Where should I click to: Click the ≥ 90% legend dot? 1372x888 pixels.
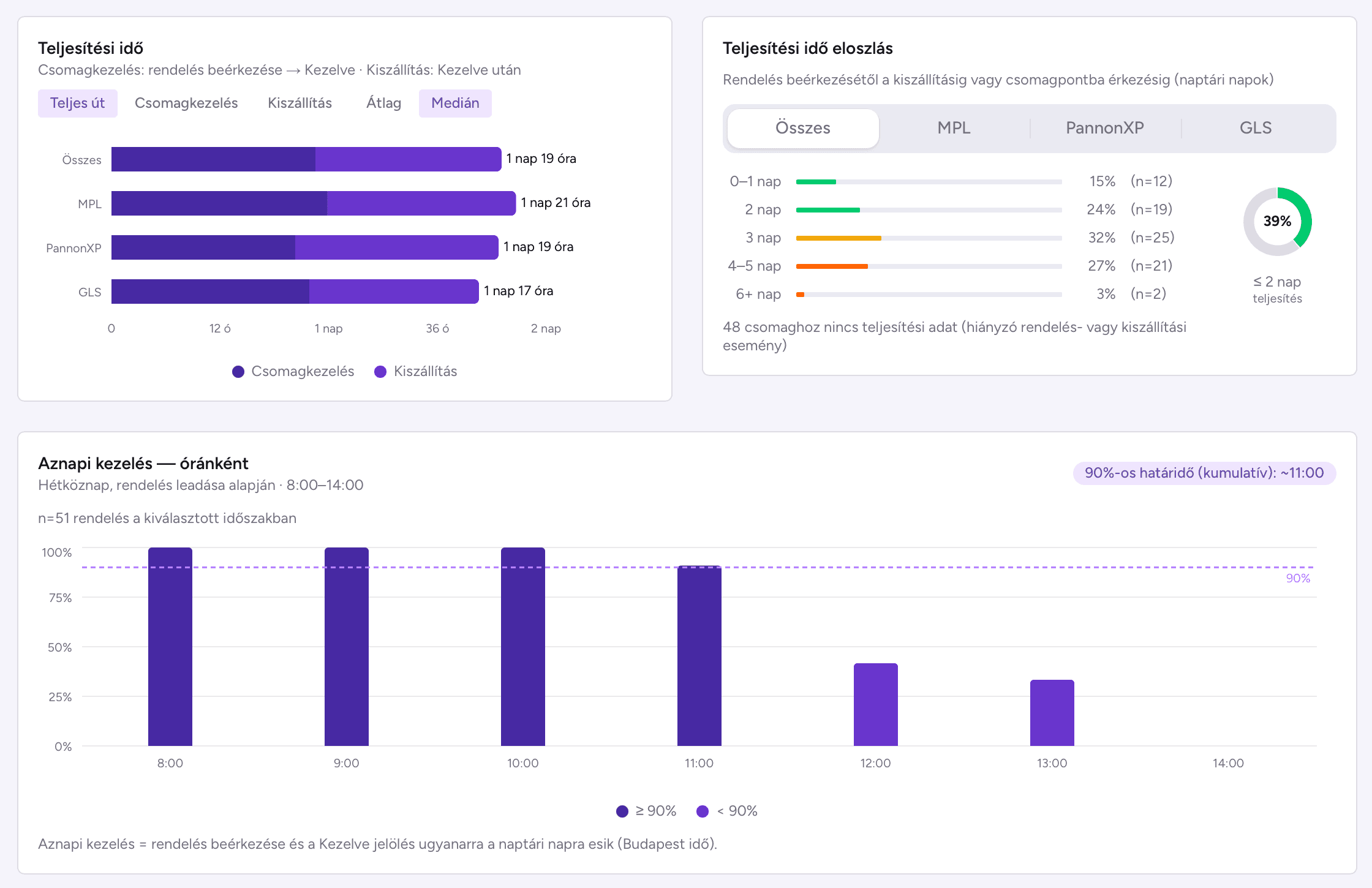coord(622,811)
